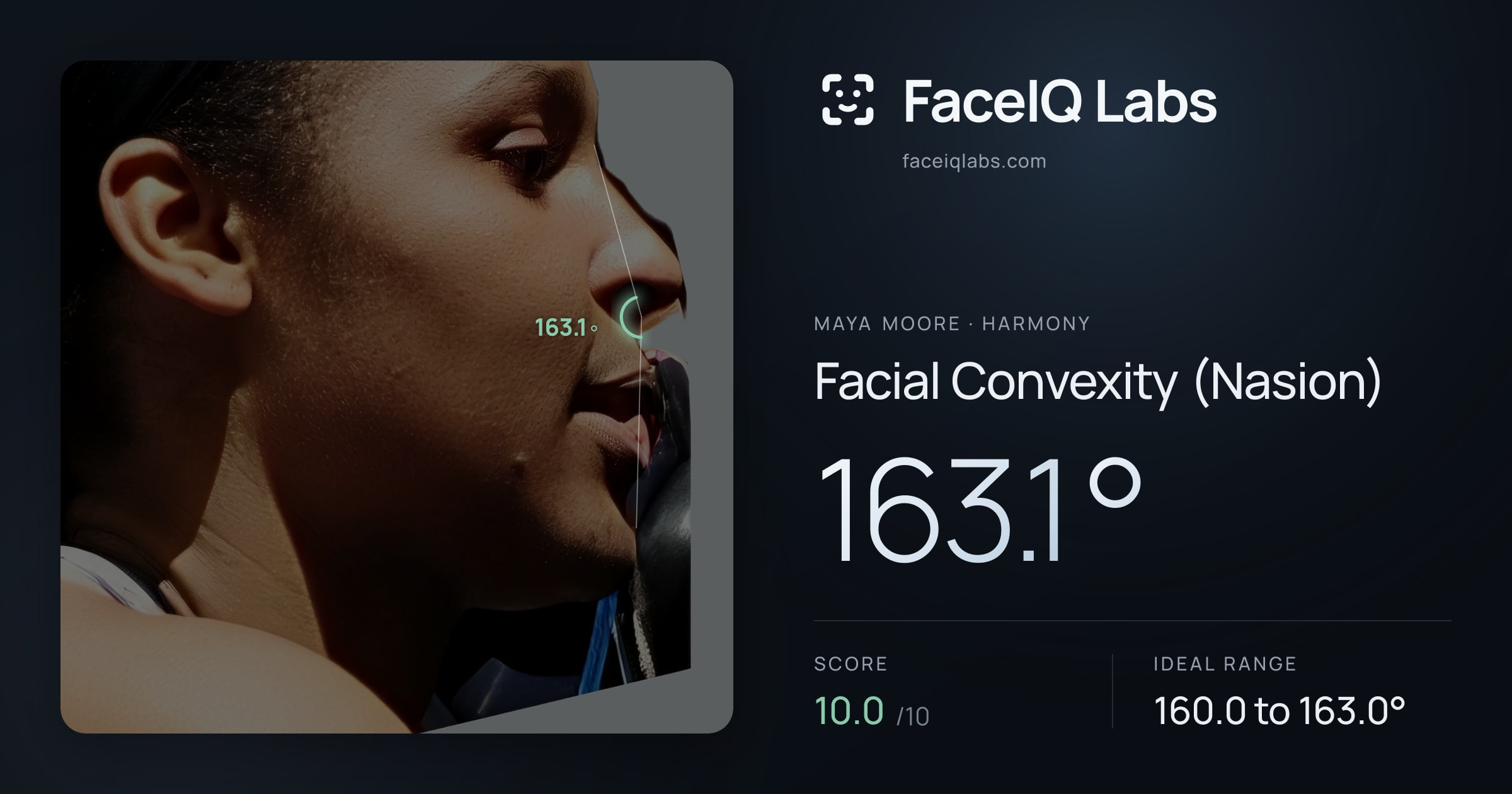Click the profile photo thumbnail
This screenshot has width=1512, height=794.
(x=397, y=397)
